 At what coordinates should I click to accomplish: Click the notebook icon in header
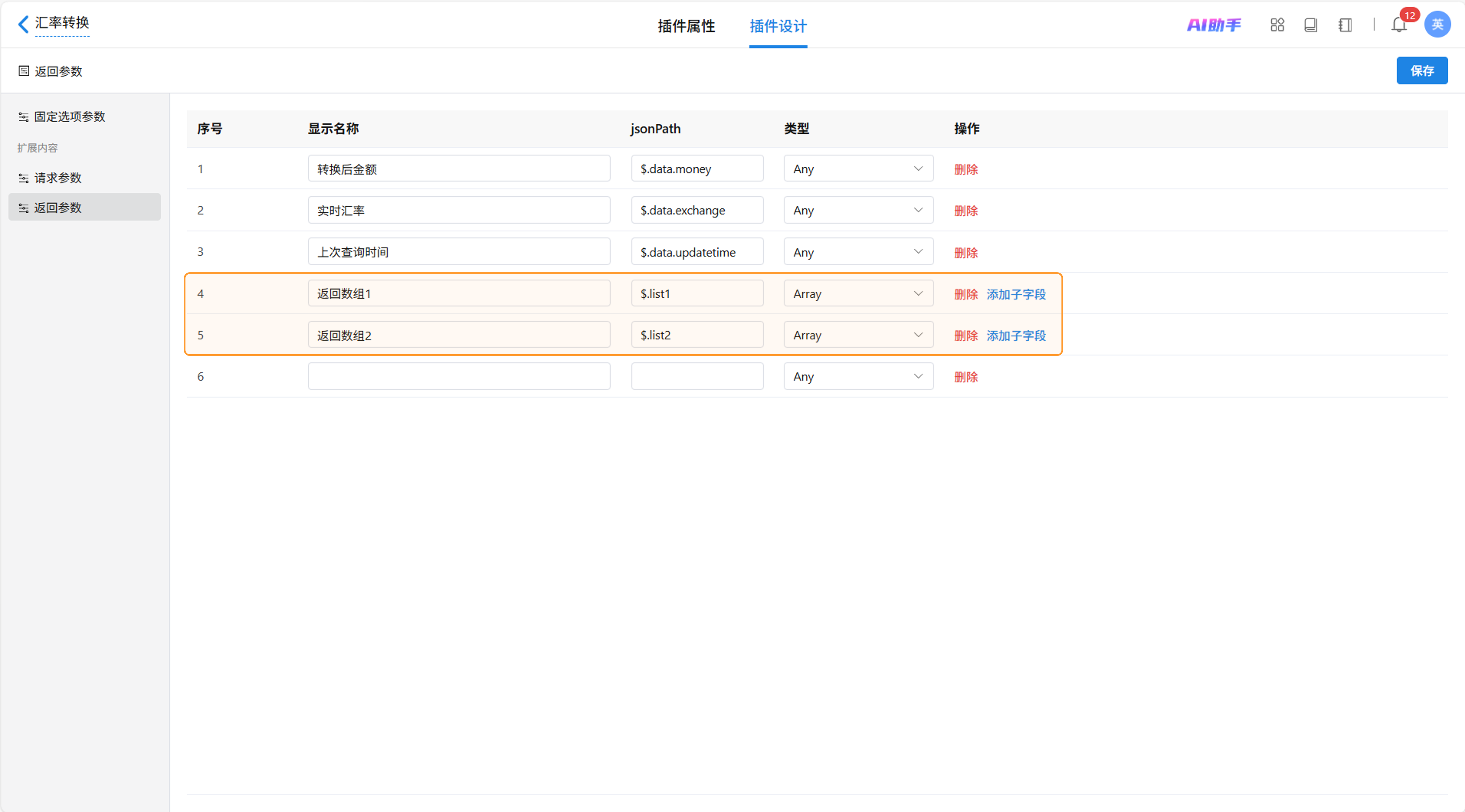tap(1344, 25)
